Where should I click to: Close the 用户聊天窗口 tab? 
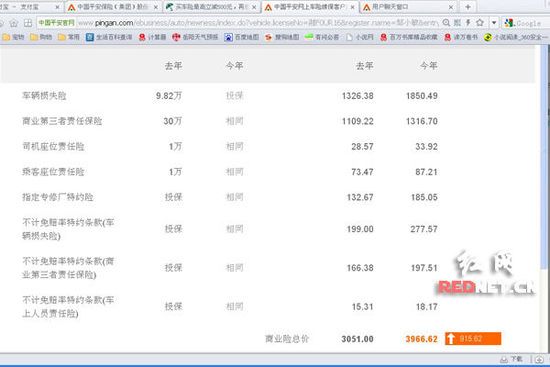[451, 7]
